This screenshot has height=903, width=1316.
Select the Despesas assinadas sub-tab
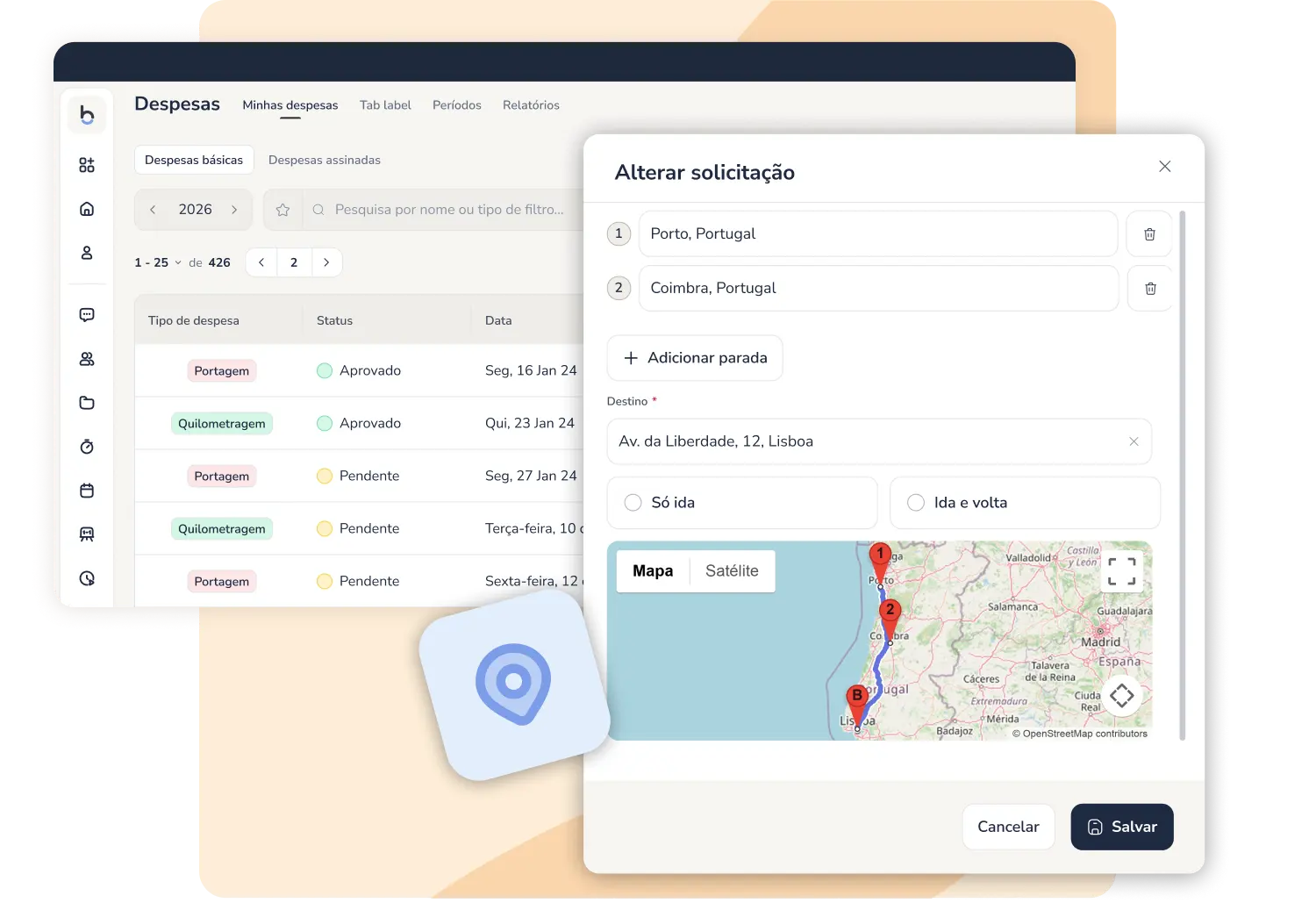point(325,160)
